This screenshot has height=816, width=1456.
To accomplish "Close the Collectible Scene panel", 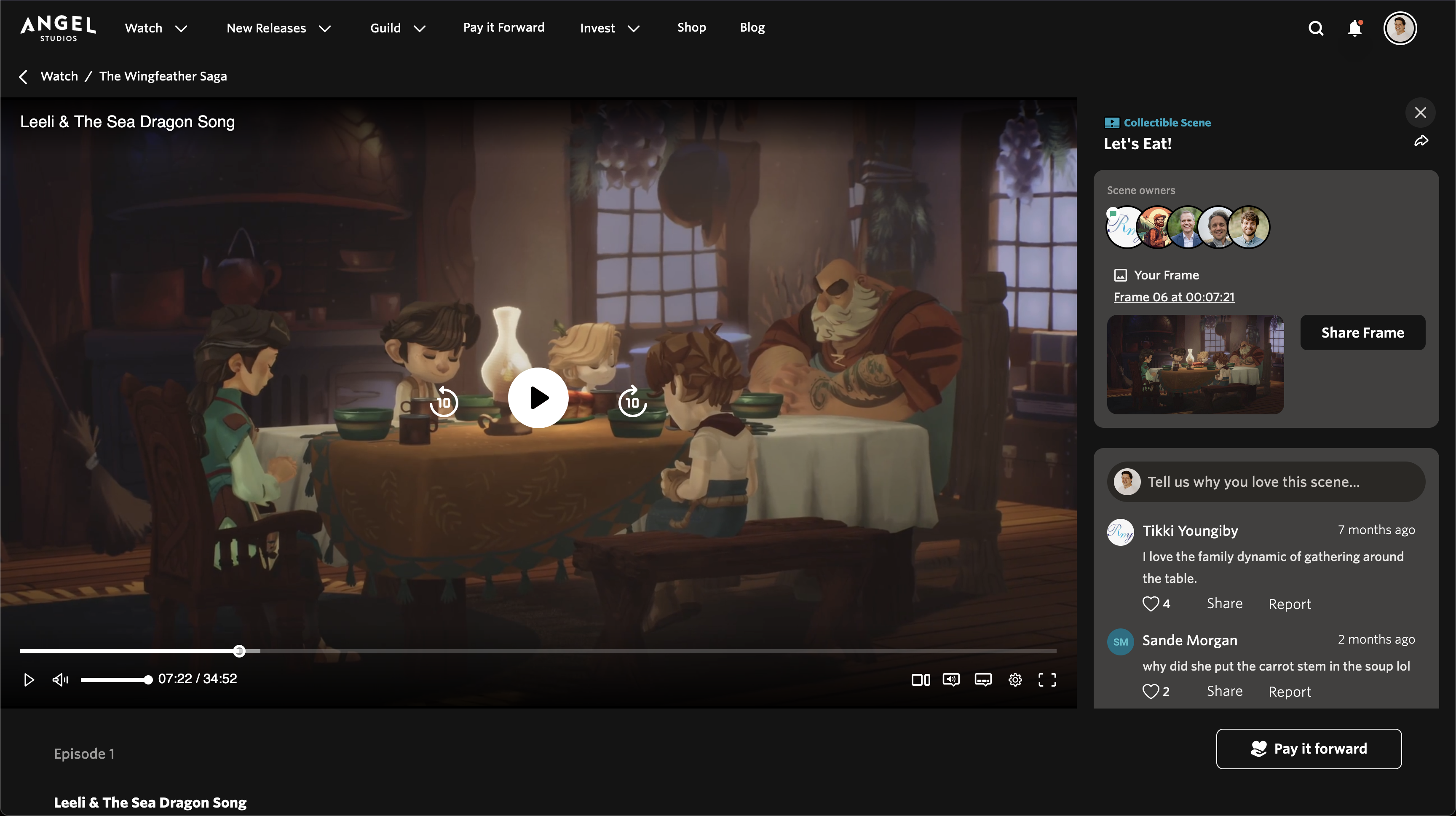I will tap(1420, 113).
